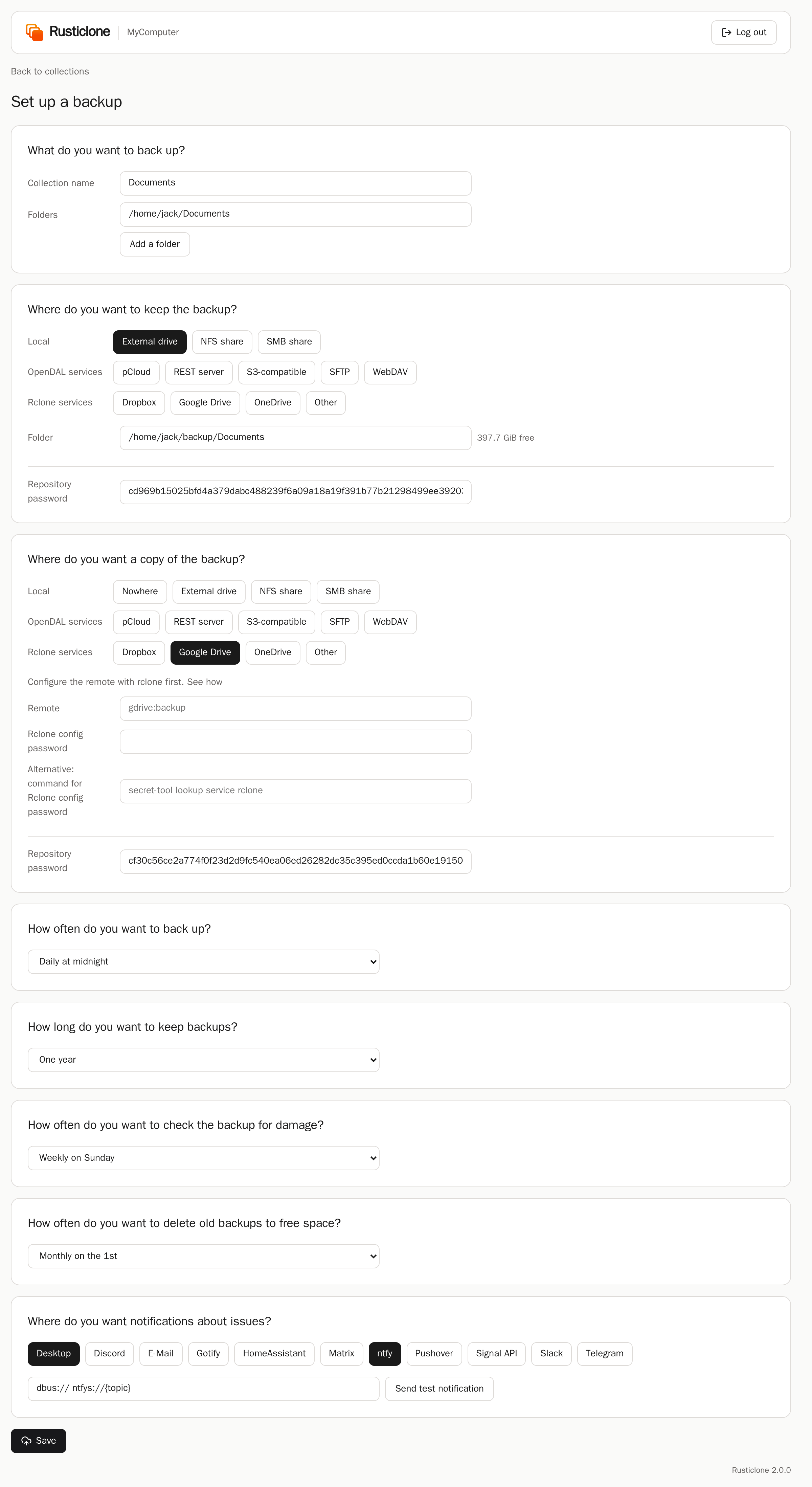Open the Weekly on Sunday dropdown
The width and height of the screenshot is (812, 1487).
203,1158
